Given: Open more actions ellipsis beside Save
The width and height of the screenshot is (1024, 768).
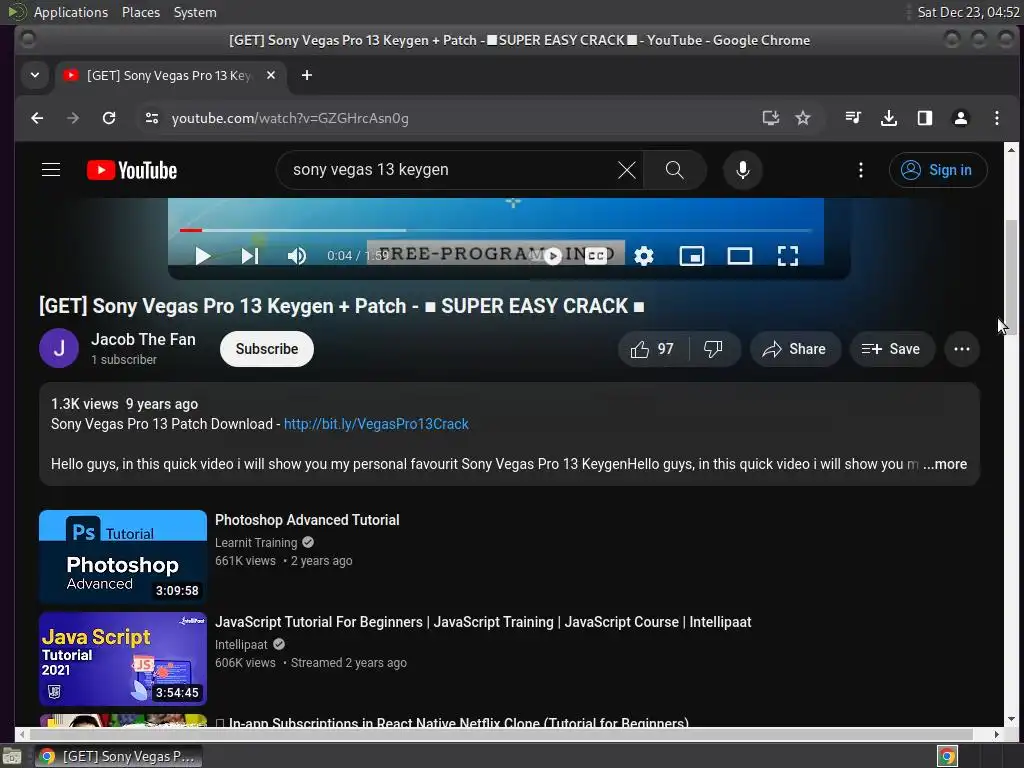Looking at the screenshot, I should tap(961, 349).
